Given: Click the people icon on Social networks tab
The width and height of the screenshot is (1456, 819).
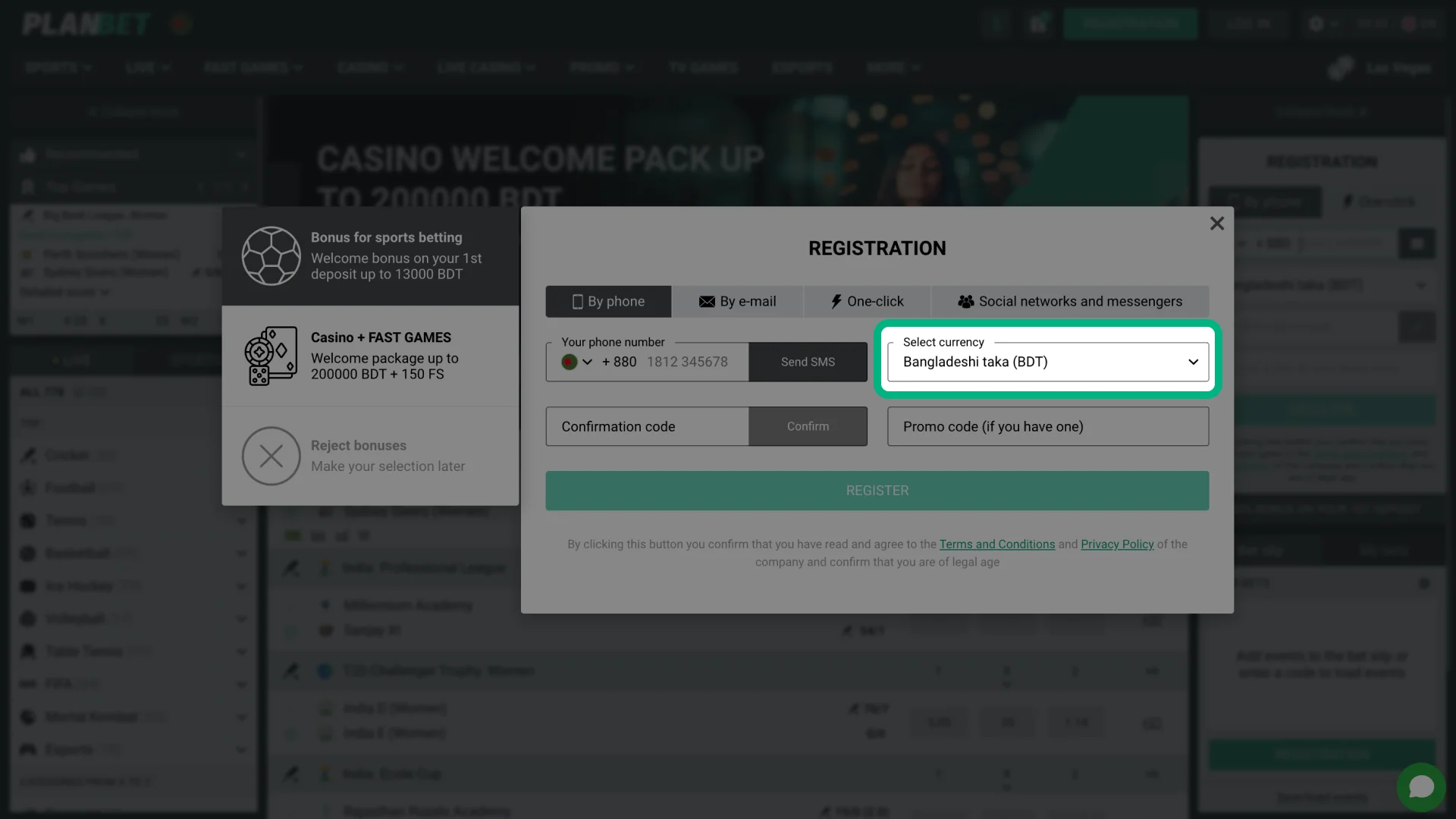Looking at the screenshot, I should (966, 302).
